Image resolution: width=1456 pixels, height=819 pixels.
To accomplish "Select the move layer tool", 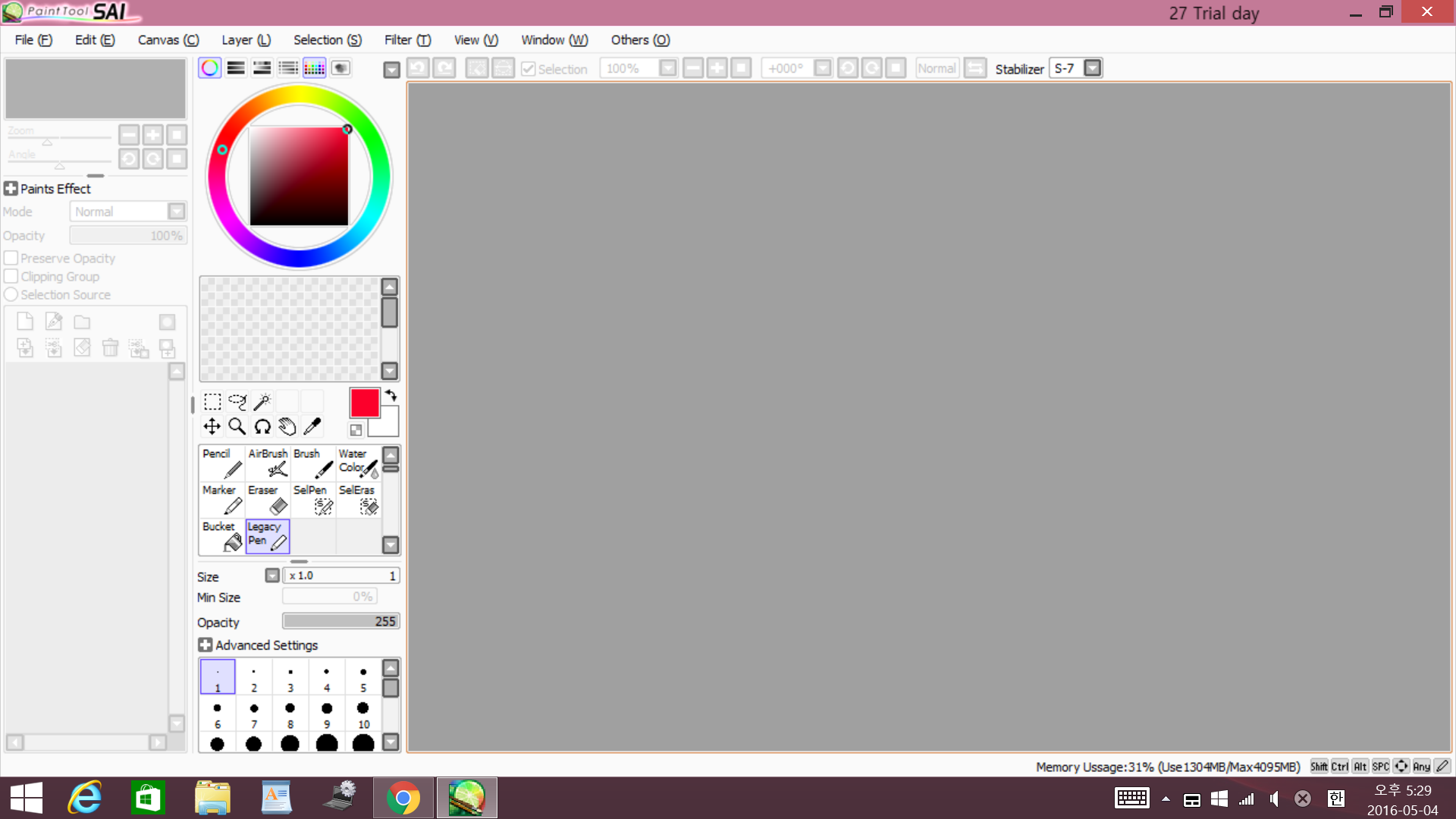I will [x=212, y=427].
